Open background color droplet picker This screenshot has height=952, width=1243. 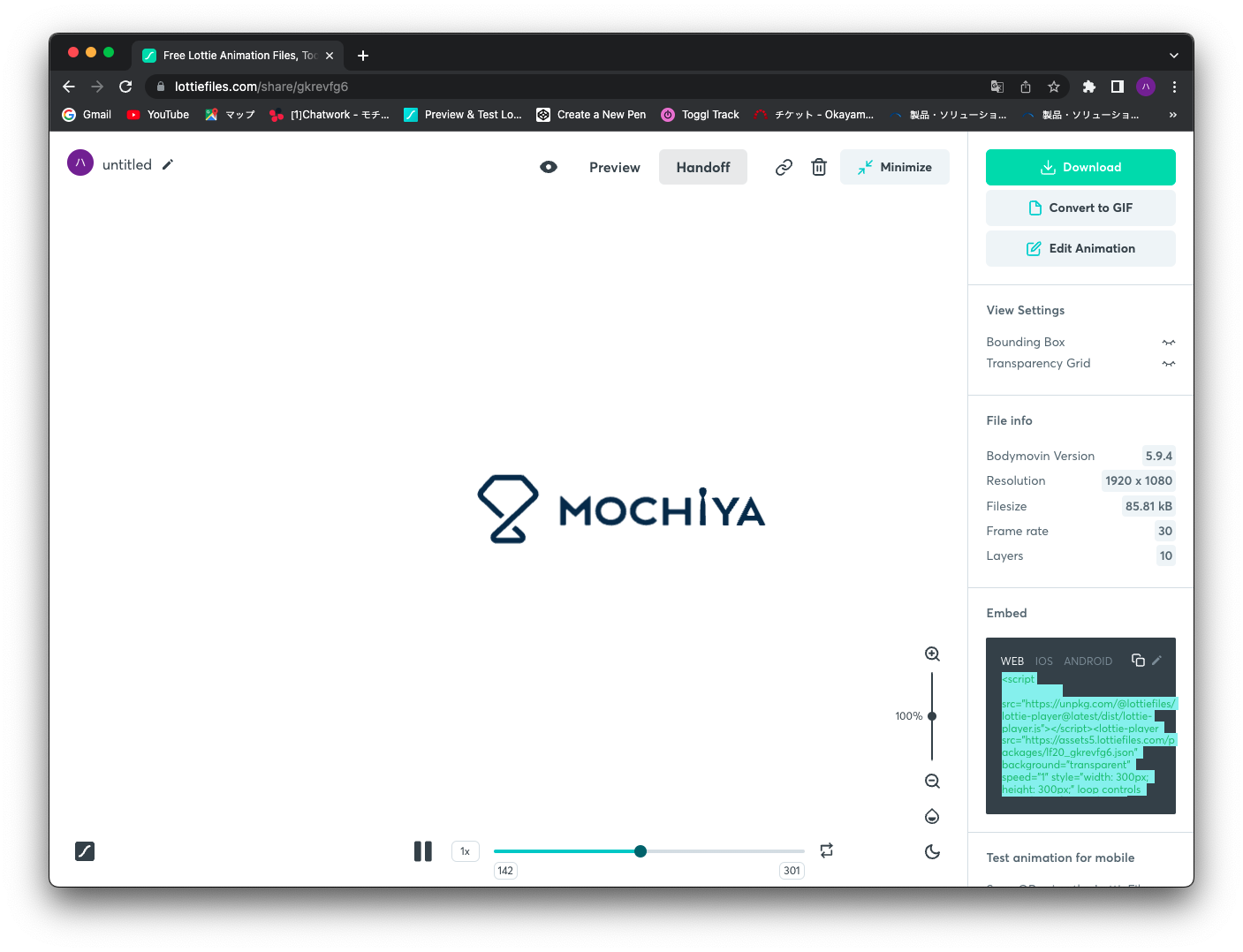[x=932, y=816]
